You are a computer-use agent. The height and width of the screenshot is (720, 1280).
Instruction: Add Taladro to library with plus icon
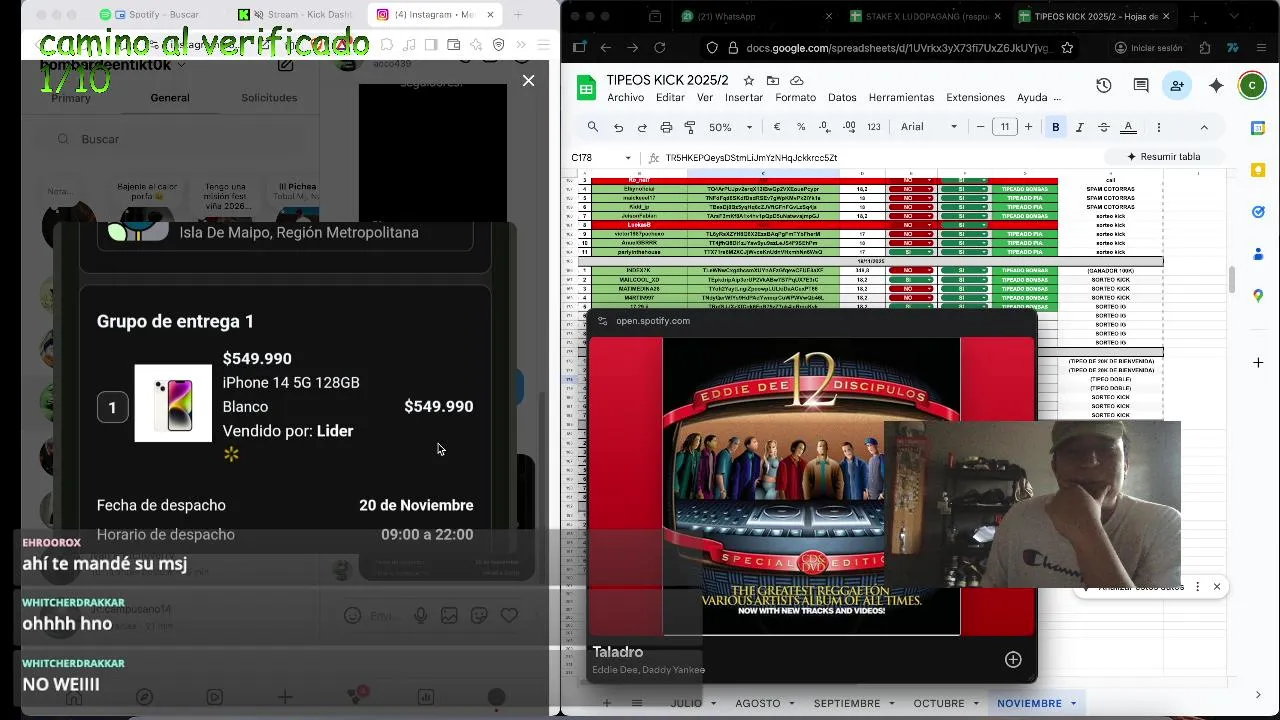tap(1013, 659)
